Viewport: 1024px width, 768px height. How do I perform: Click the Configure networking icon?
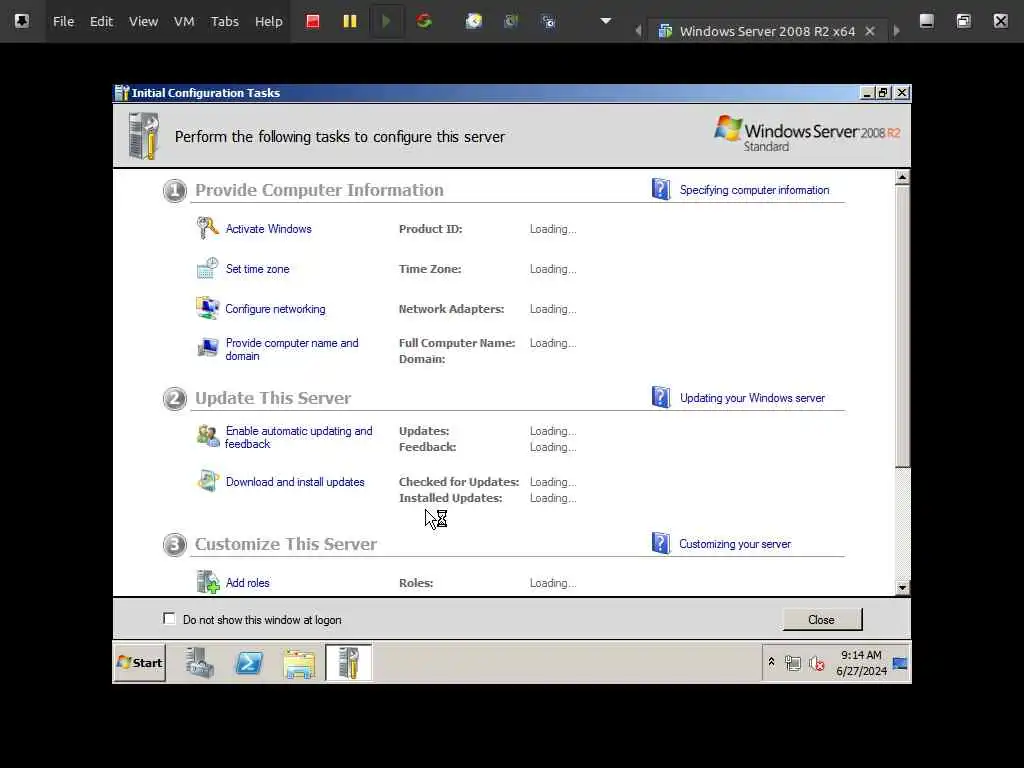click(x=208, y=308)
